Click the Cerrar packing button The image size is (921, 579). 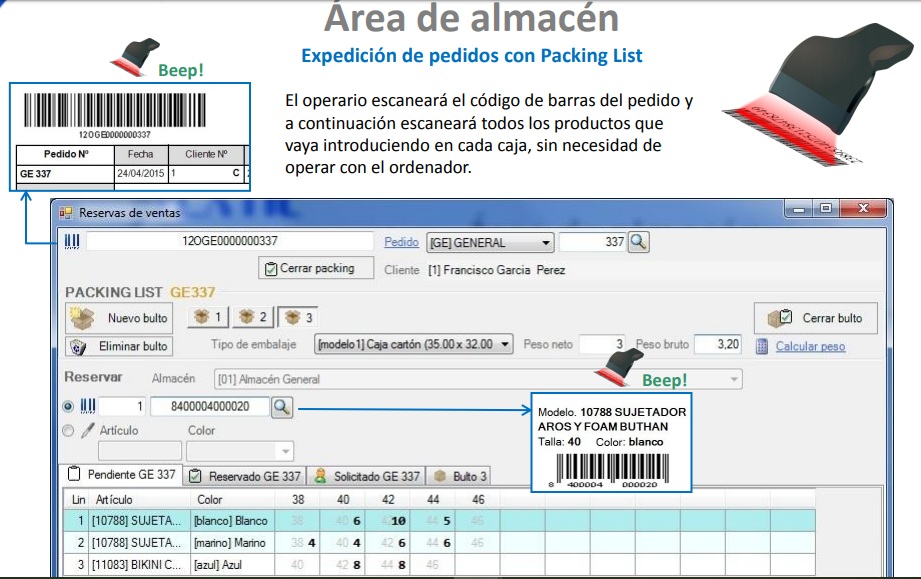tap(315, 267)
